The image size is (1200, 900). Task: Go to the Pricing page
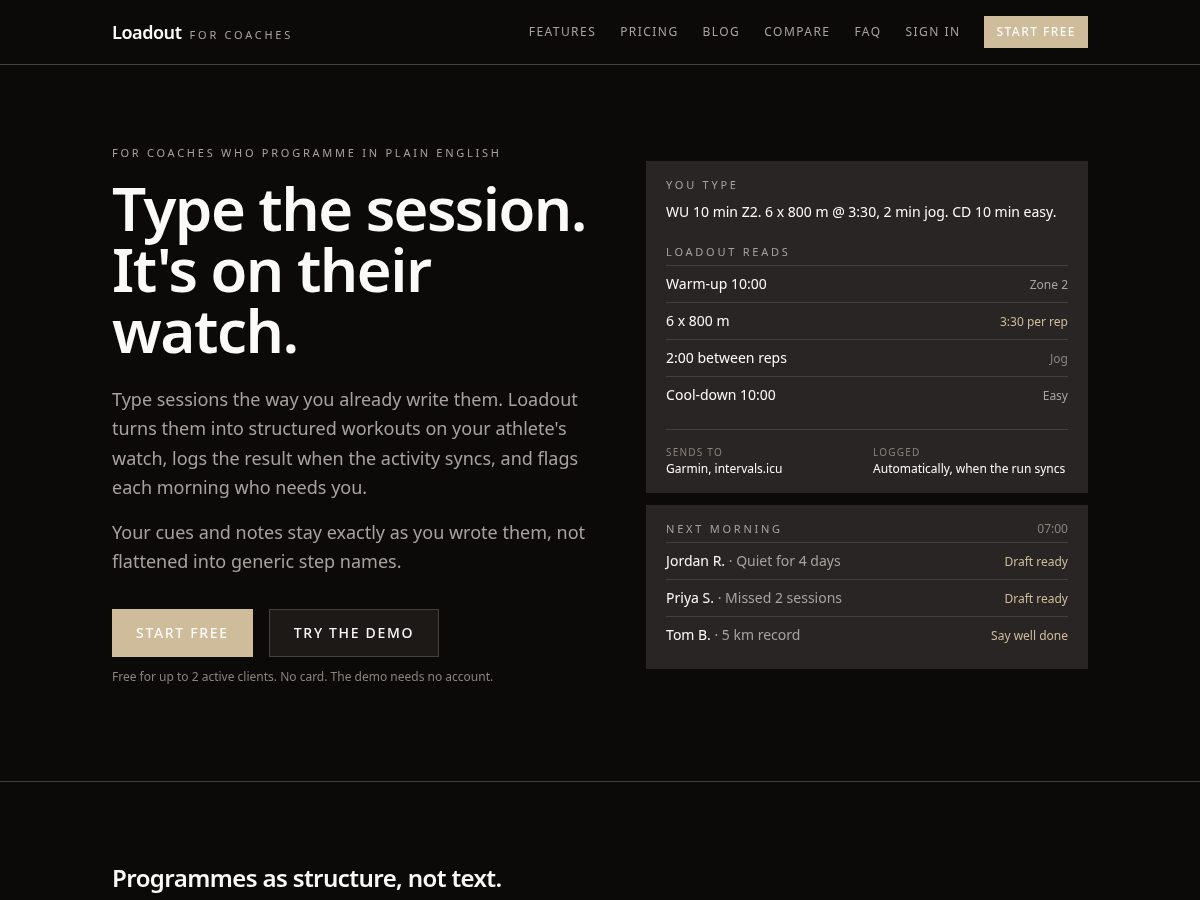pos(649,32)
